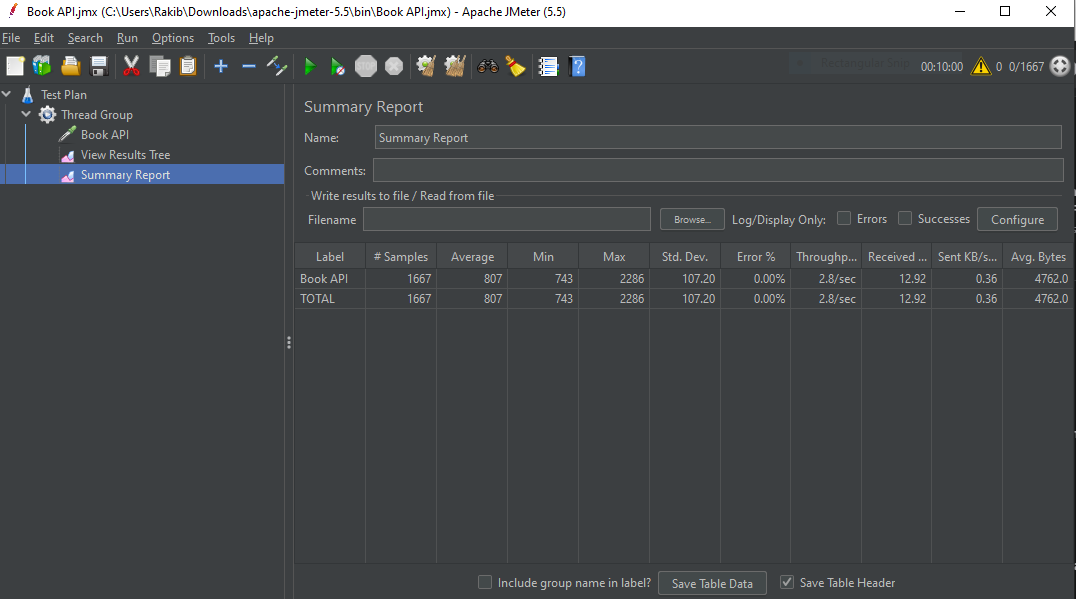Open the Run menu

(127, 38)
